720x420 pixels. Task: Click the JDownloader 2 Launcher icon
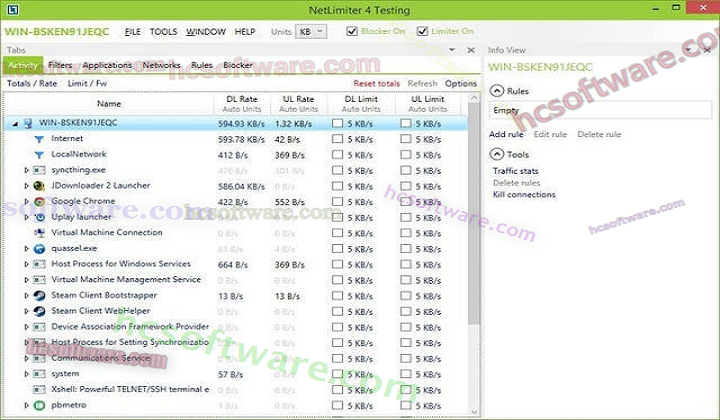point(39,186)
